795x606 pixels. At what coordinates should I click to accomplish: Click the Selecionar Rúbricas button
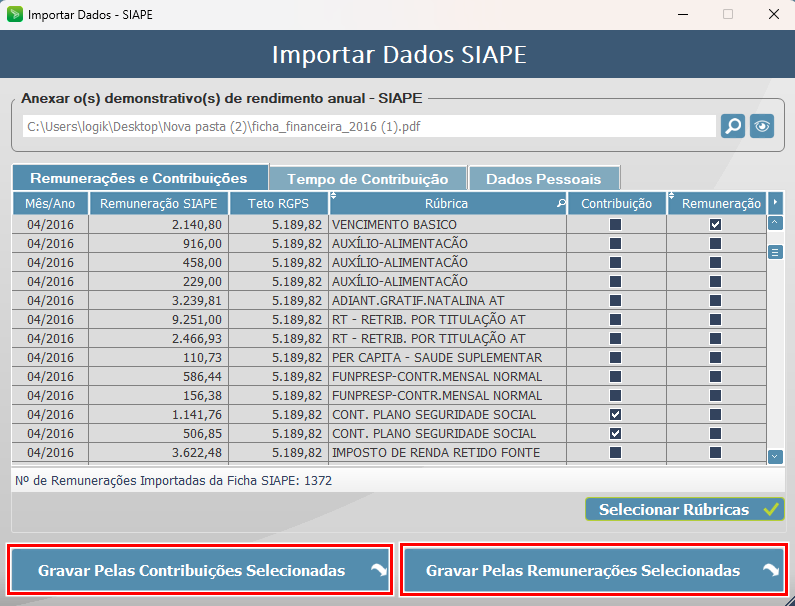pos(684,509)
